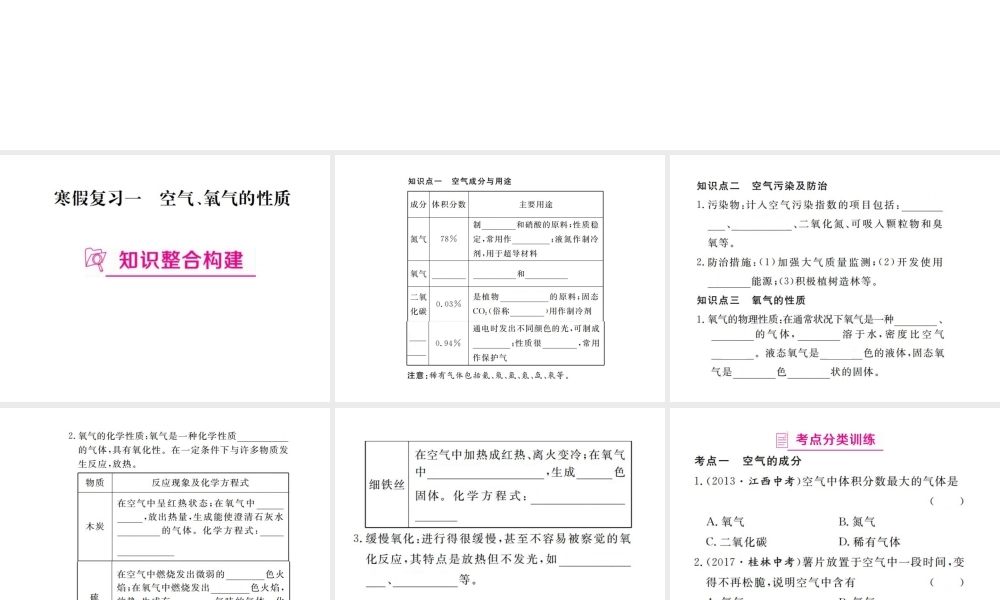
Task: Click the answer bracket for question 1
Action: point(946,501)
